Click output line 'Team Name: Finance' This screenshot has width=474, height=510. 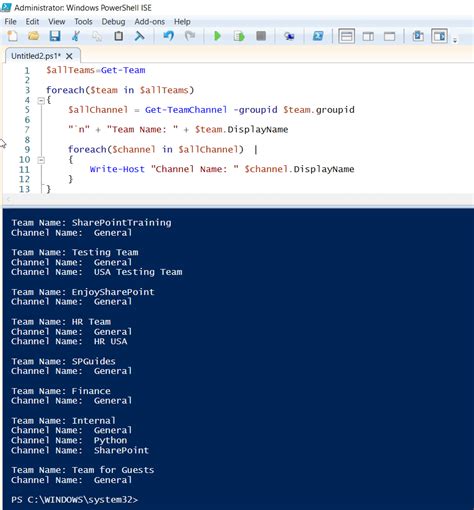[61, 391]
